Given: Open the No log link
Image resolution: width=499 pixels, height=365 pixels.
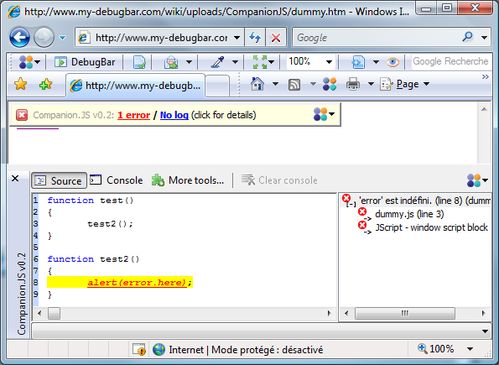Looking at the screenshot, I should [x=174, y=115].
